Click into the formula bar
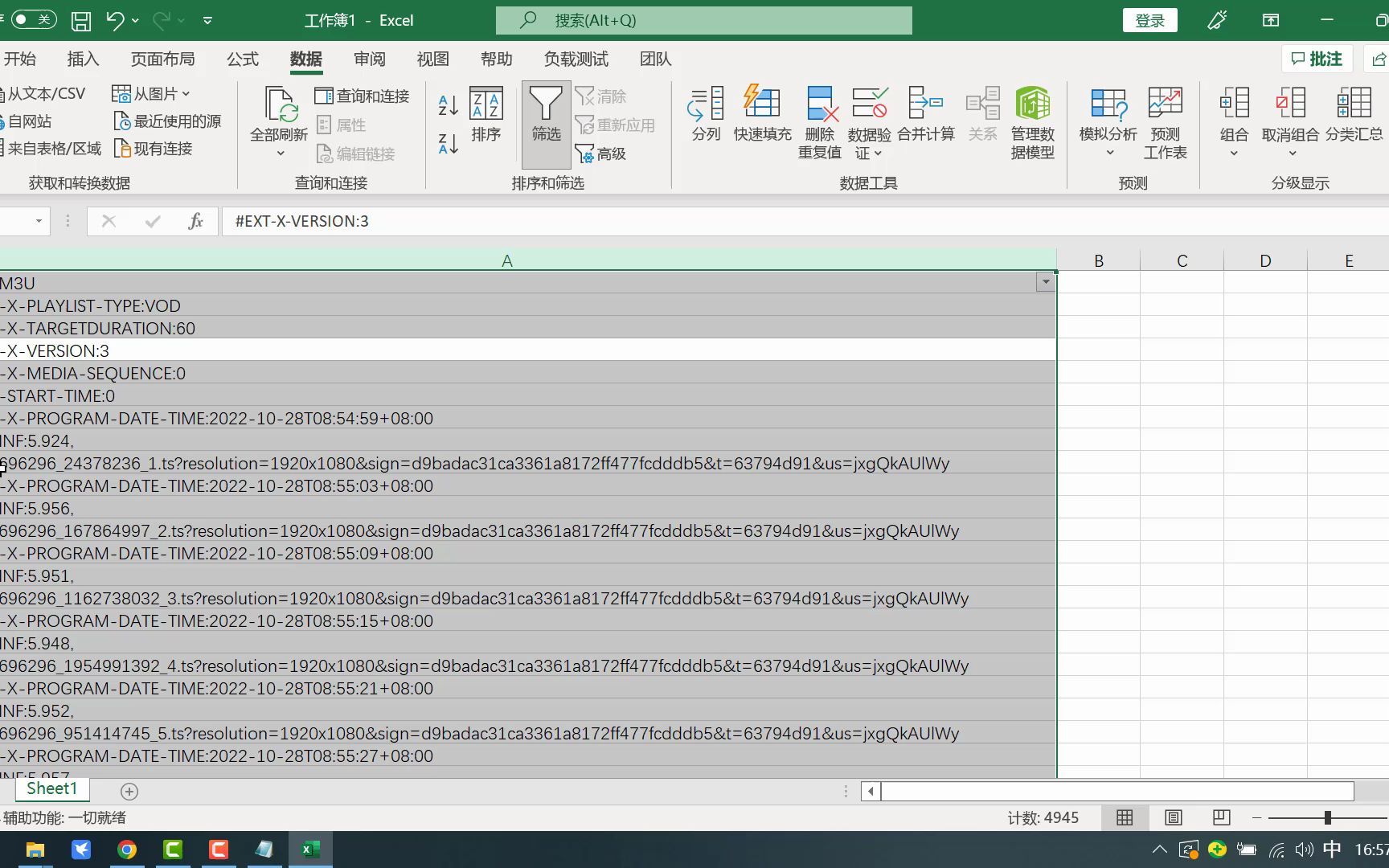The image size is (1389, 868). 804,221
